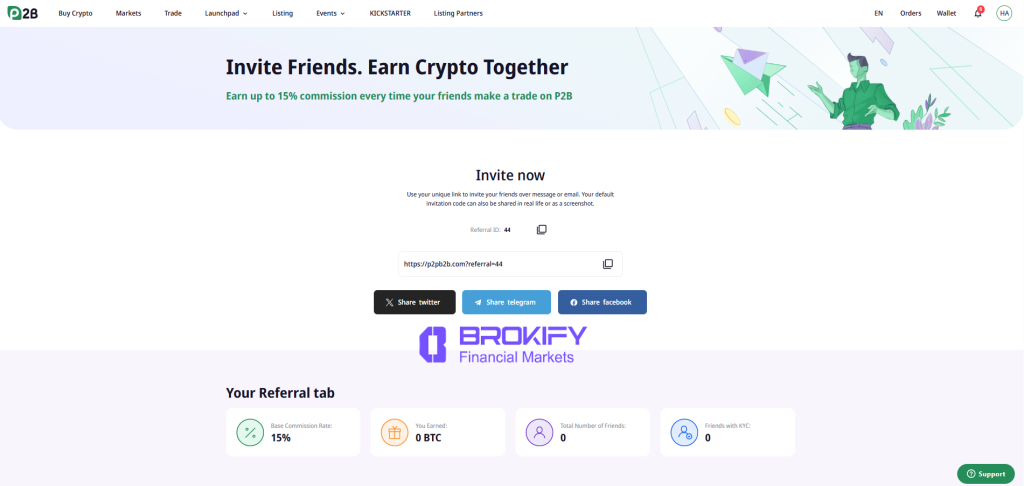The height and width of the screenshot is (486, 1024).
Task: Open the KICKSTARTER section
Action: pos(389,13)
